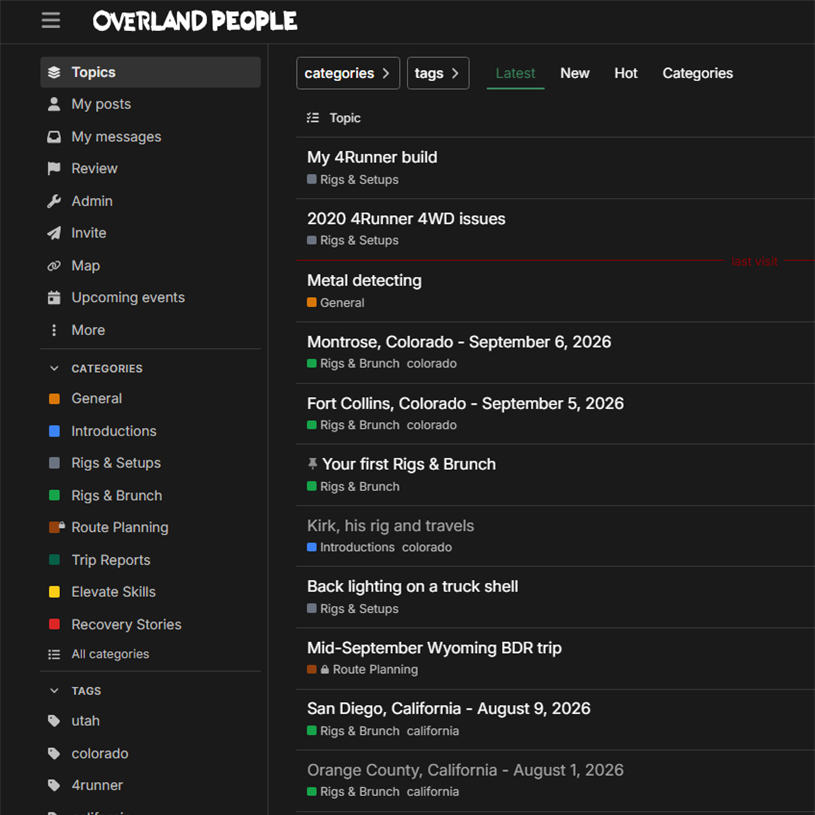
Task: Open All categories link
Action: 150,654
